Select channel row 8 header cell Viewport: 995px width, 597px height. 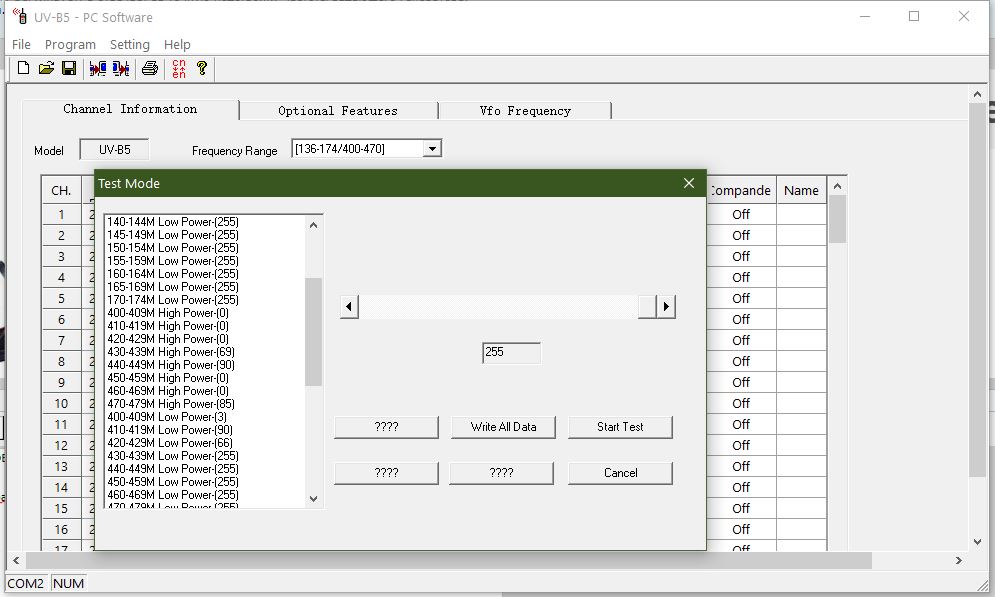[62, 362]
